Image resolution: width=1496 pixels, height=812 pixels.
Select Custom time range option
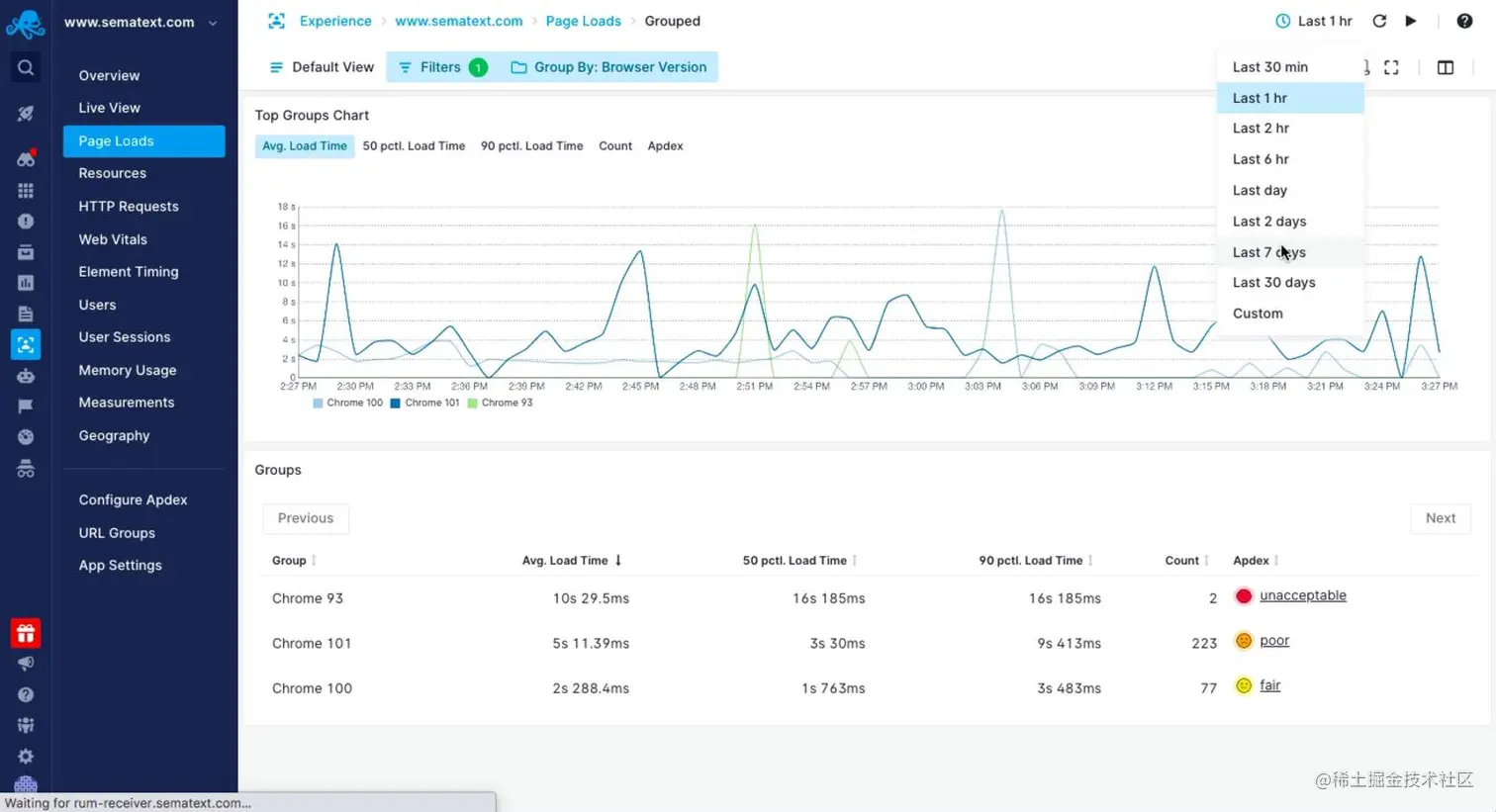coord(1290,314)
